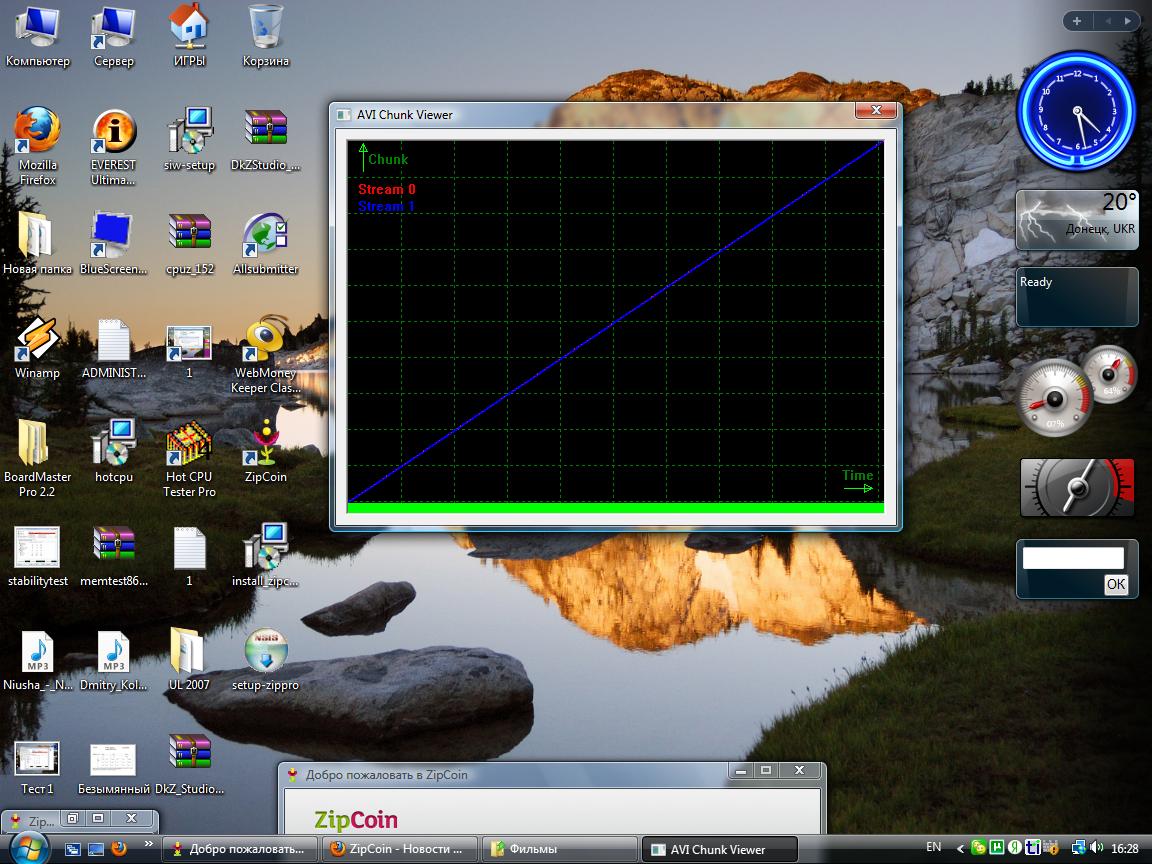
Task: Open the Mozilla Firefox desktop icon
Action: pos(37,131)
